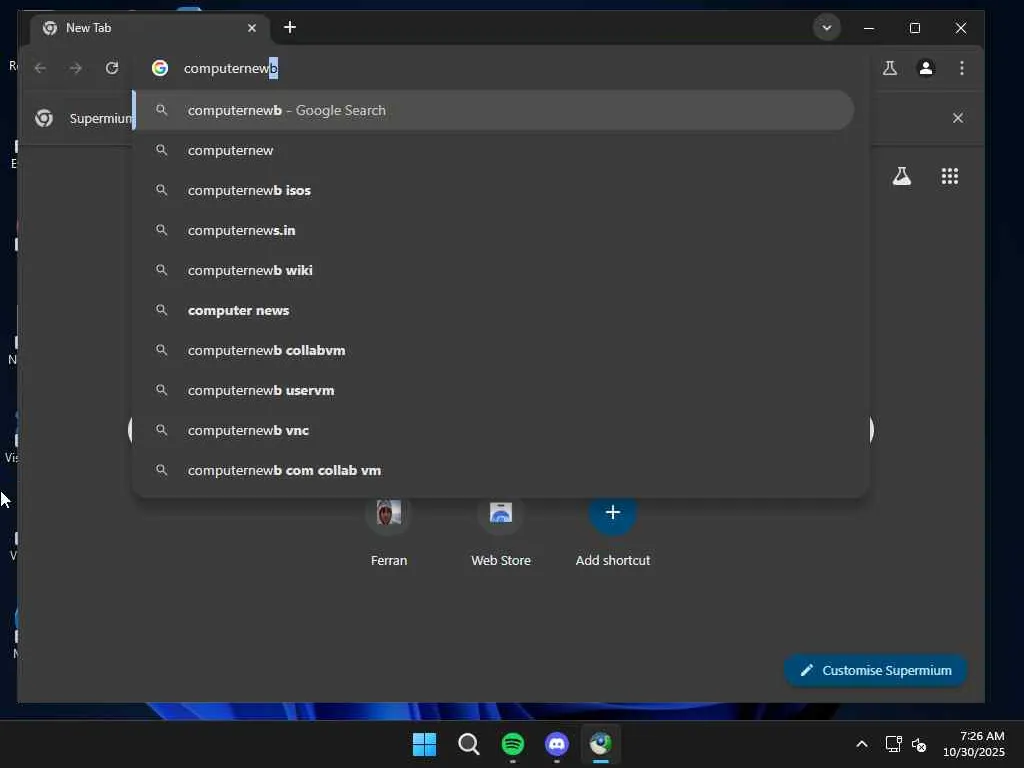Click the Supermium logo in info bar
This screenshot has height=768, width=1024.
[x=44, y=118]
